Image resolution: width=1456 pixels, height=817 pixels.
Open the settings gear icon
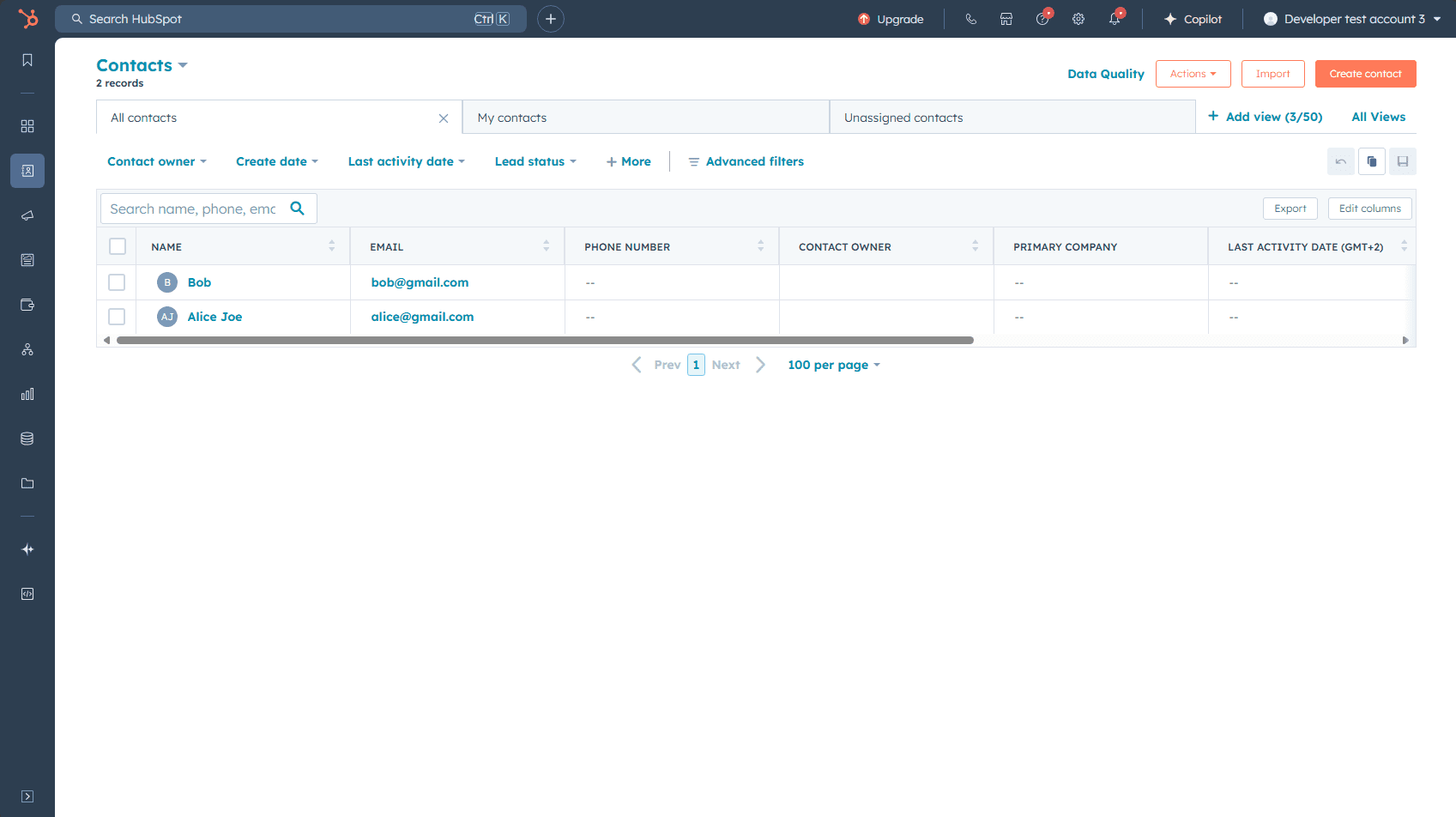[x=1078, y=19]
